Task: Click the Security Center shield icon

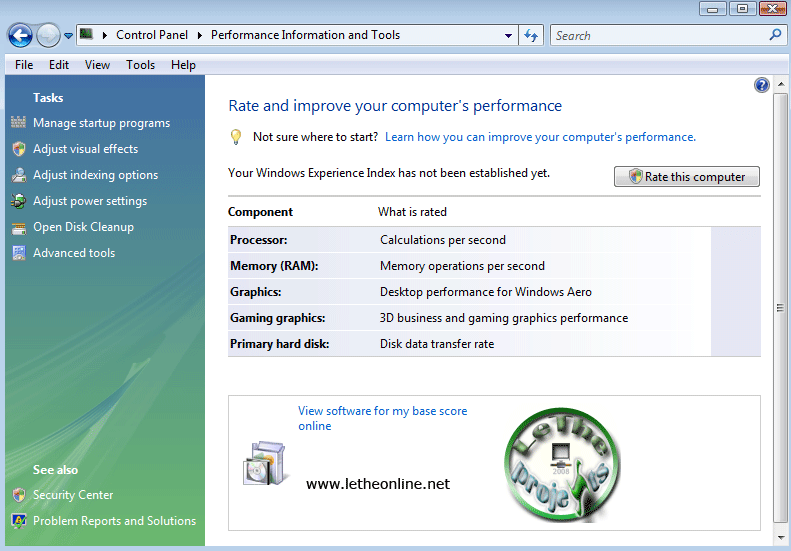Action: [x=18, y=495]
